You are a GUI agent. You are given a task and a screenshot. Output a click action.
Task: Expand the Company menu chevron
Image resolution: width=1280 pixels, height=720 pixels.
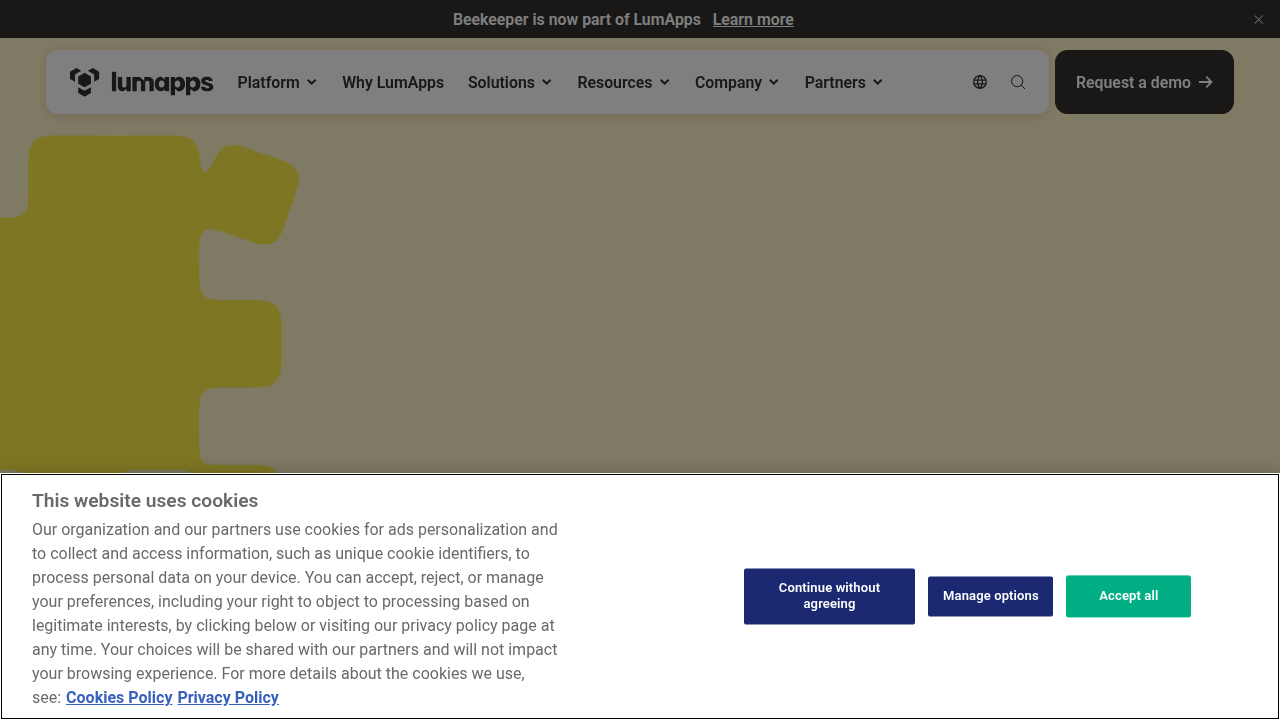coord(774,82)
